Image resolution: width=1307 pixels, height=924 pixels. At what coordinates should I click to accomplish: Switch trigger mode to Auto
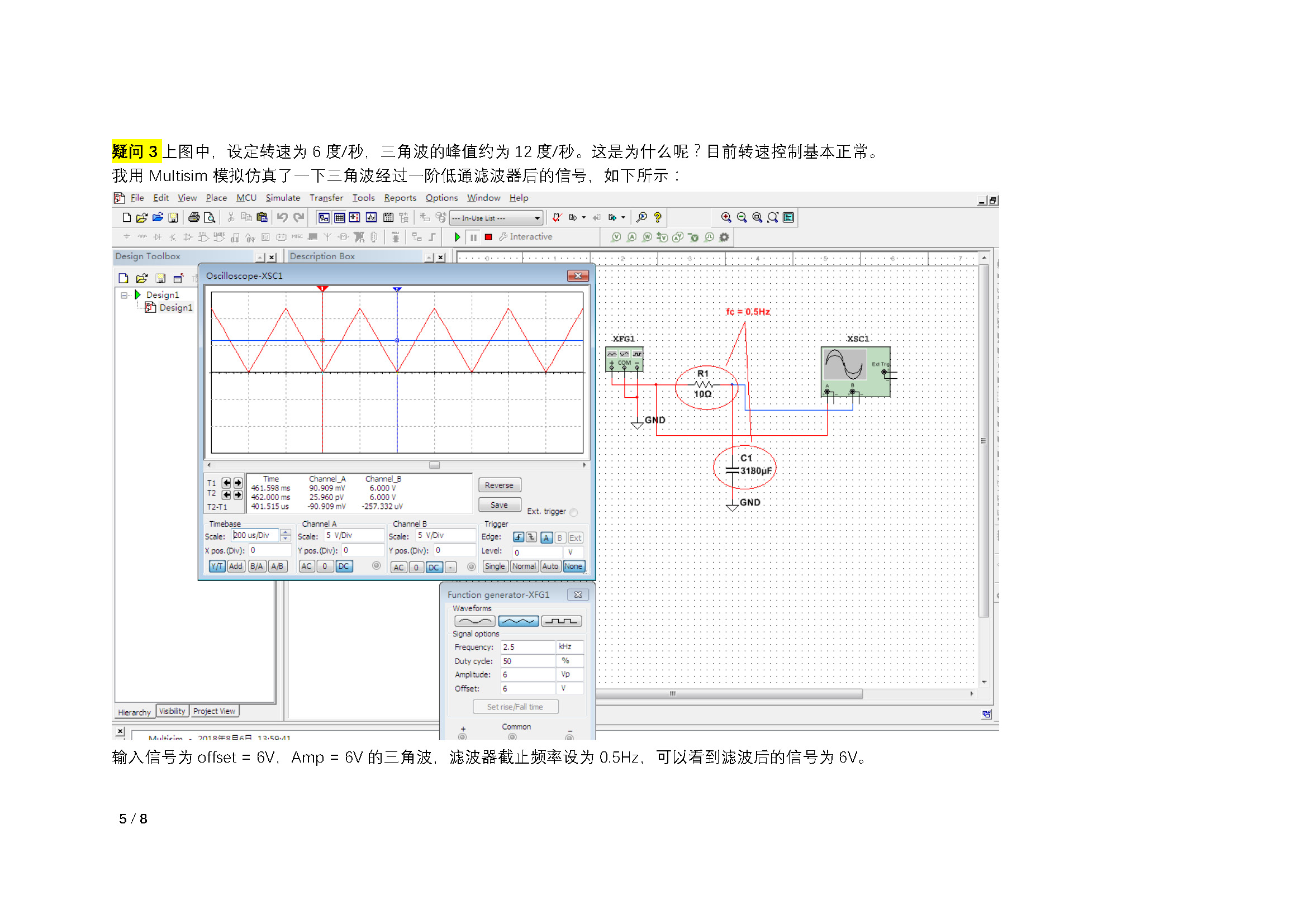[550, 566]
